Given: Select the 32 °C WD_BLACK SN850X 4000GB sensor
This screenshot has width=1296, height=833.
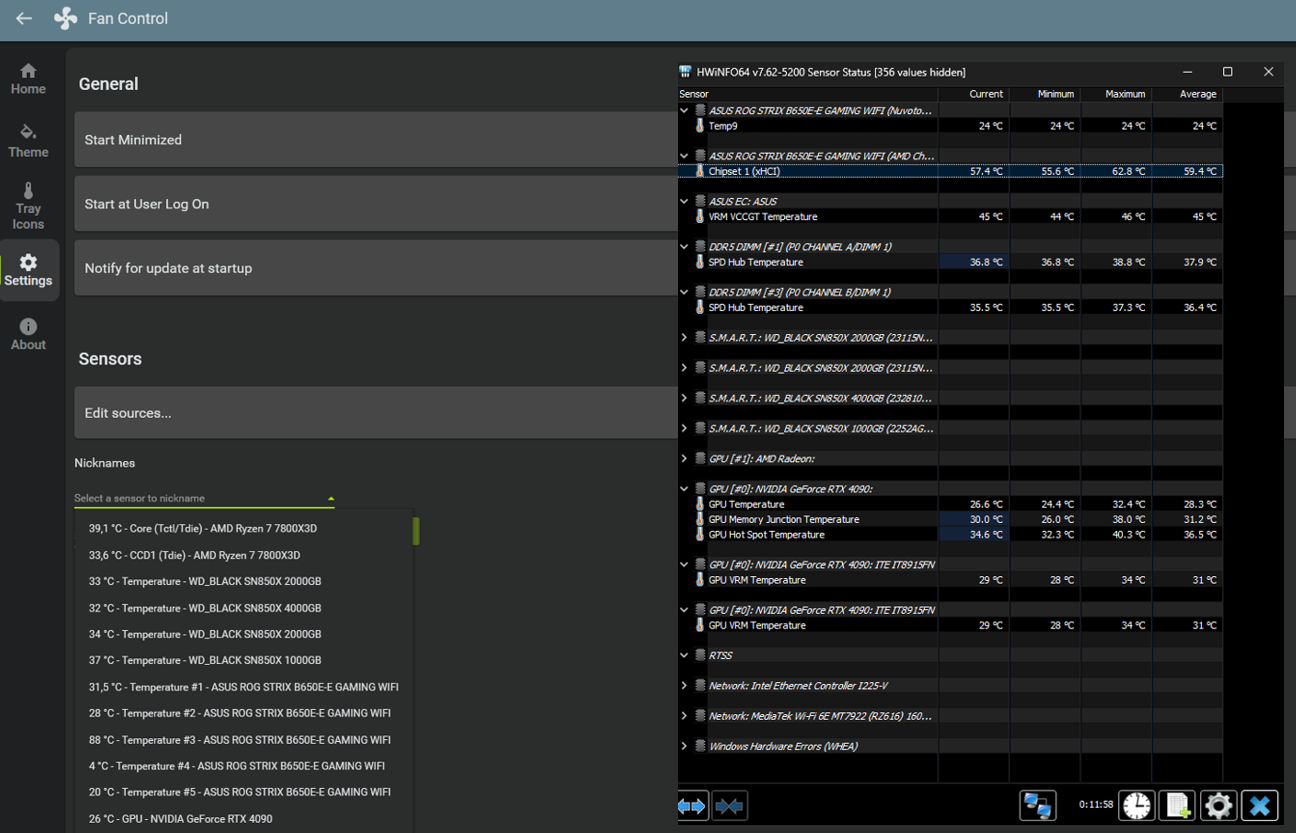Looking at the screenshot, I should click(x=244, y=608).
